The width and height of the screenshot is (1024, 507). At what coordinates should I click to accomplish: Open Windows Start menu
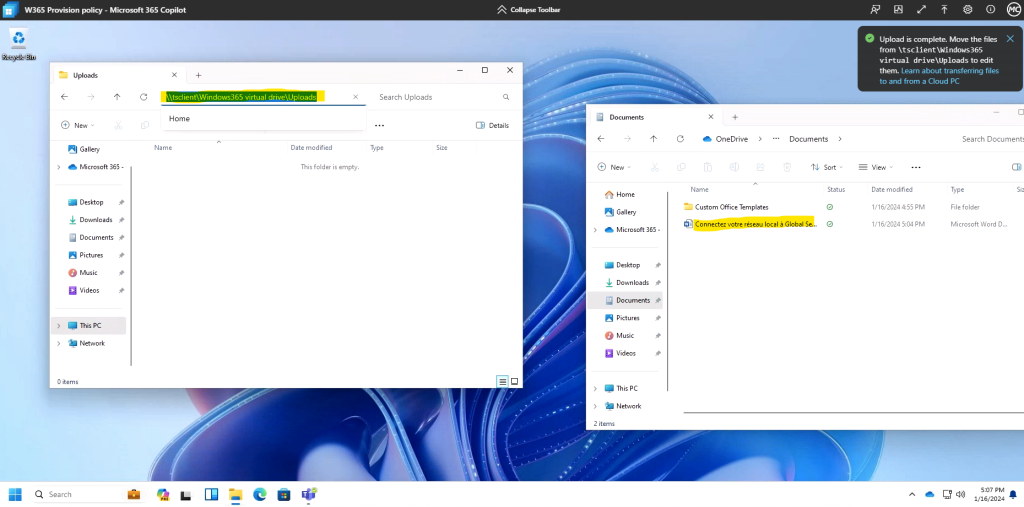14,495
